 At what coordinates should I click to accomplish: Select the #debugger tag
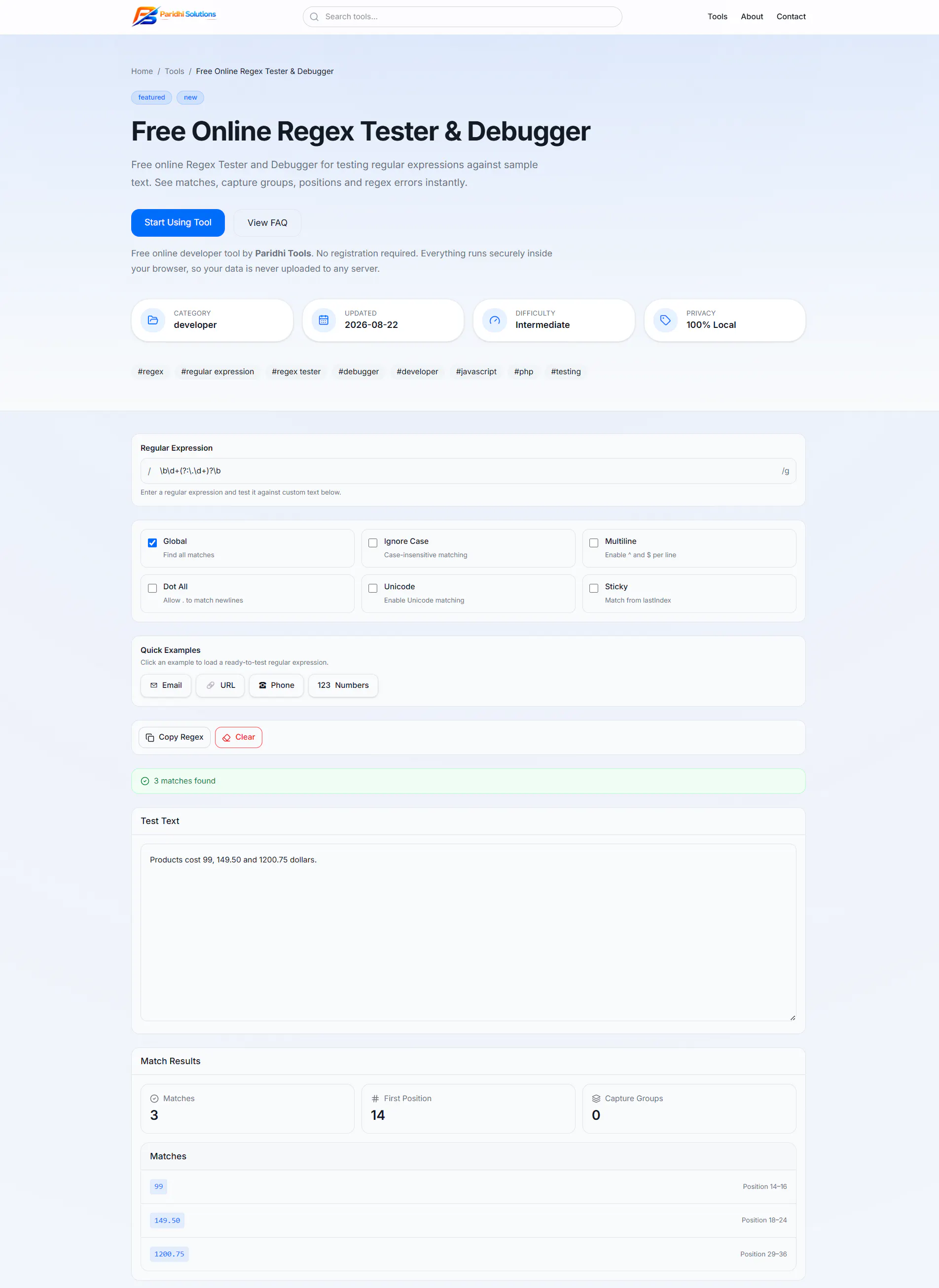point(359,372)
